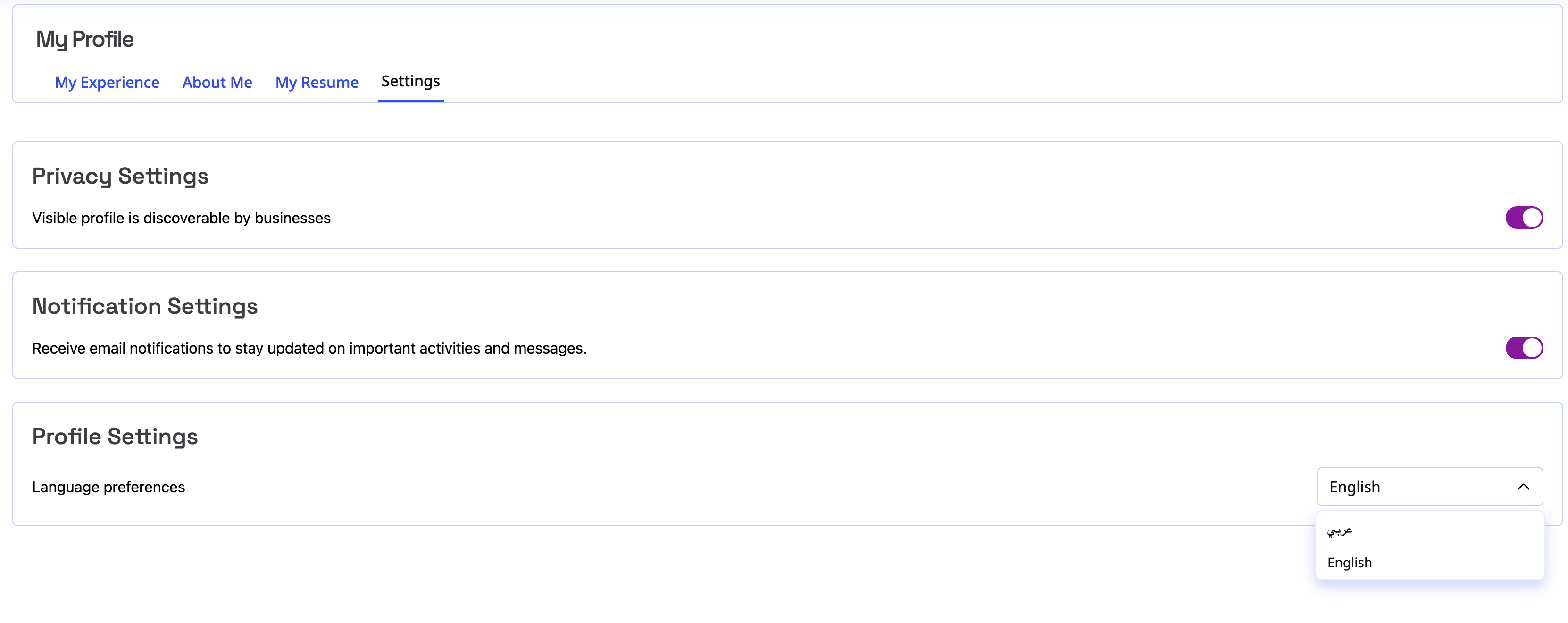The height and width of the screenshot is (623, 1568).
Task: Disable email notifications toggle switch
Action: pos(1524,348)
